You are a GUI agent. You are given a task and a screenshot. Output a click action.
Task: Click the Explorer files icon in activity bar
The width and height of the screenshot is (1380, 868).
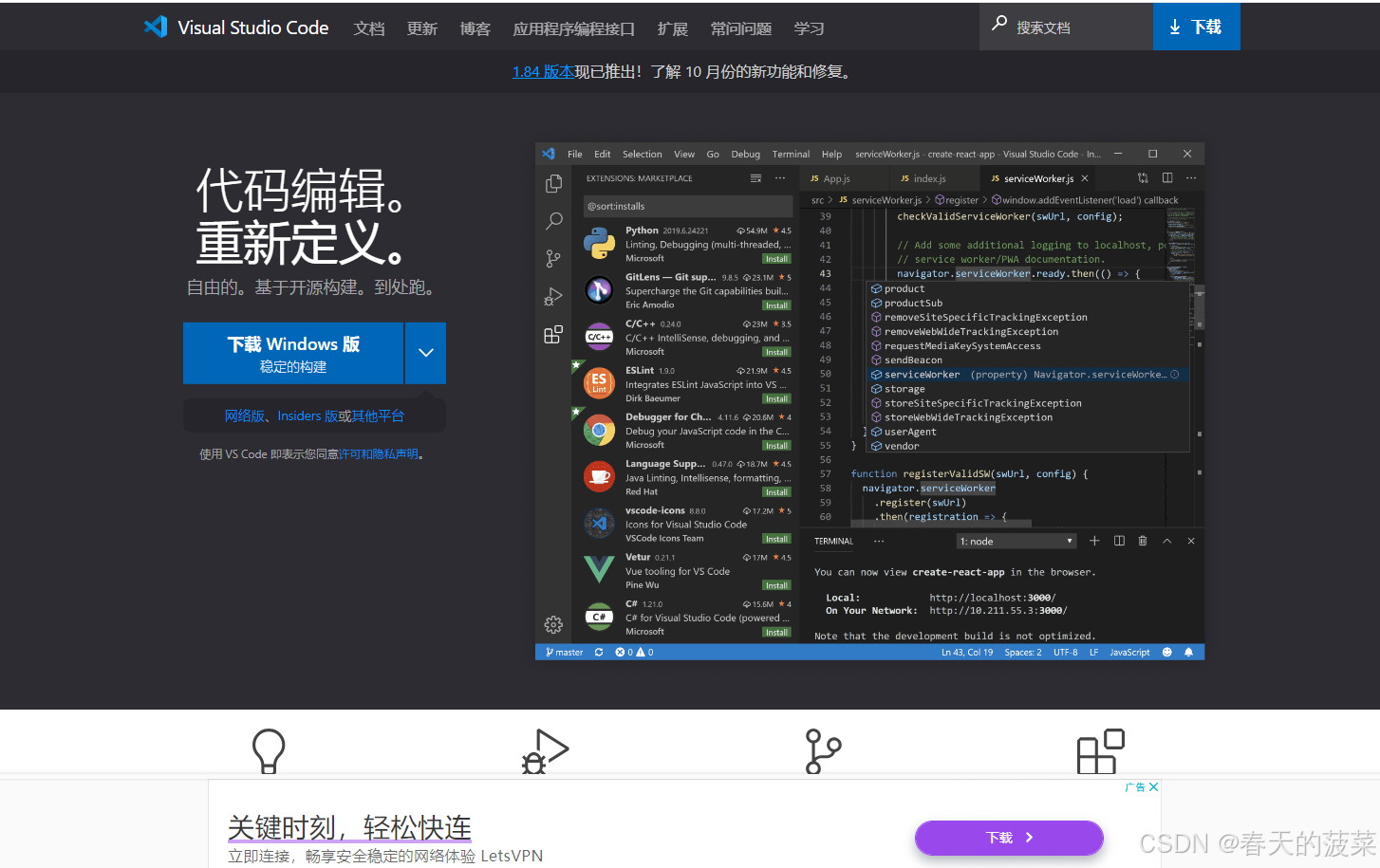tap(553, 184)
